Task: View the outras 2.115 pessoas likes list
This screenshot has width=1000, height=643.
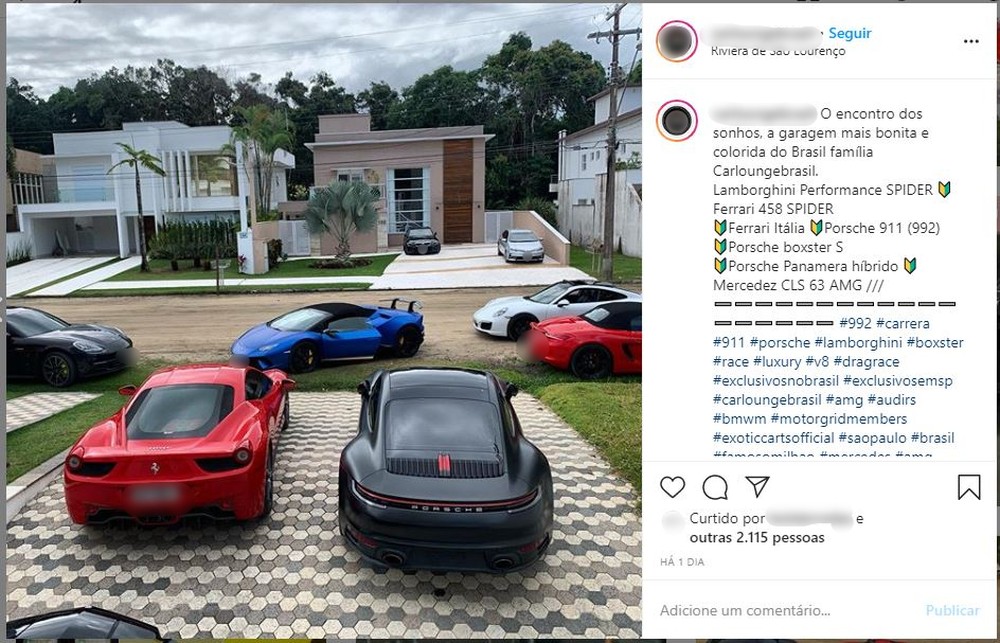Action: [757, 538]
